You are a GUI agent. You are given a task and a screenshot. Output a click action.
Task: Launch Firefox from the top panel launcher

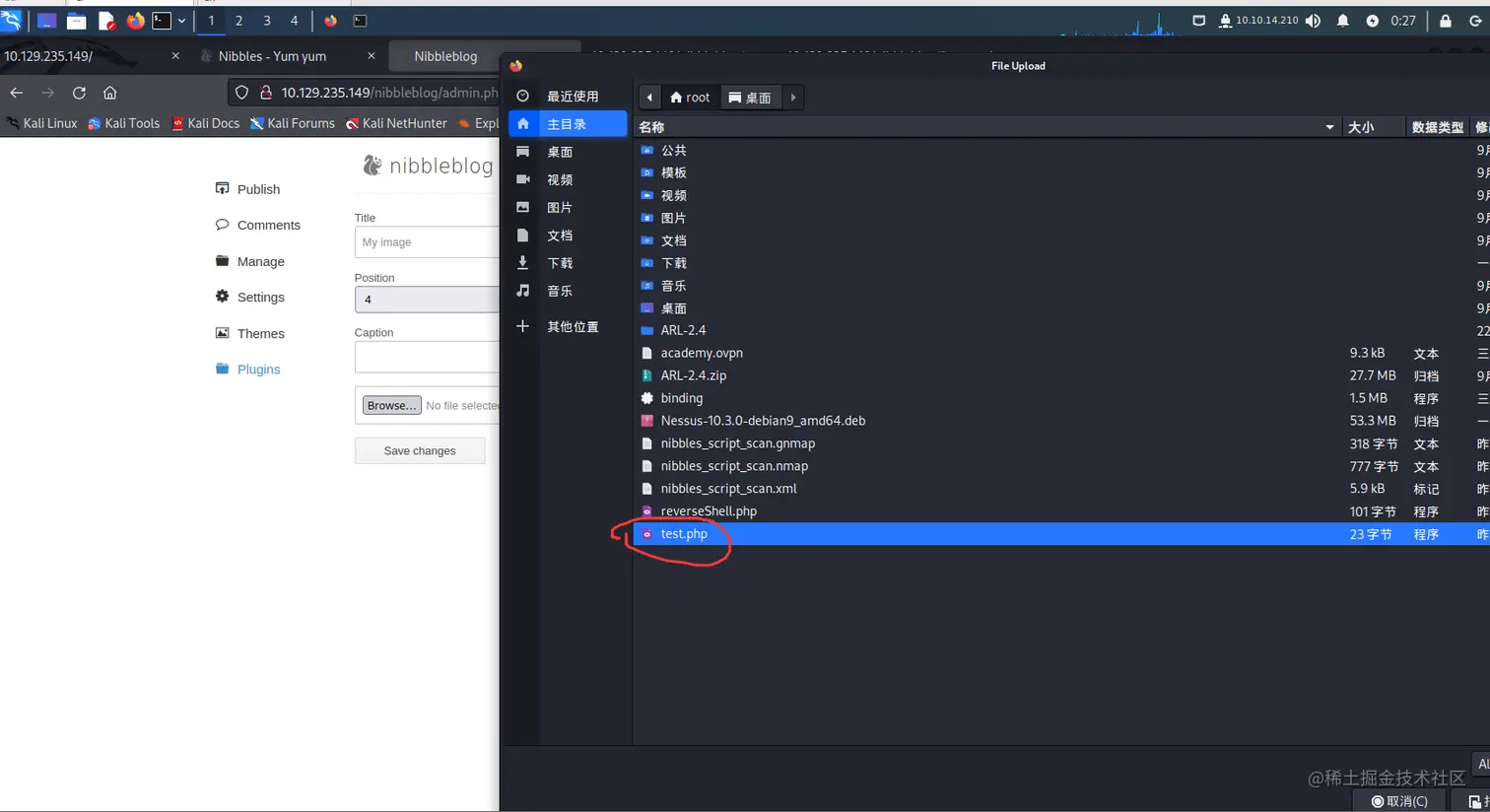(135, 21)
